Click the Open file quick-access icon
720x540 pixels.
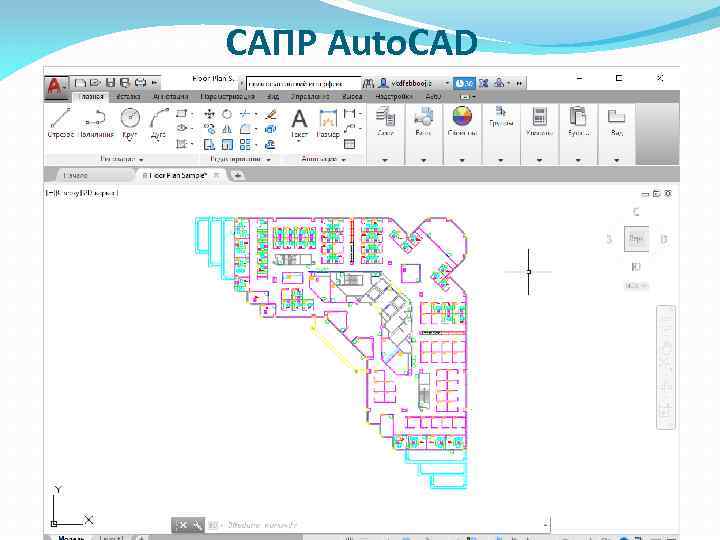95,83
